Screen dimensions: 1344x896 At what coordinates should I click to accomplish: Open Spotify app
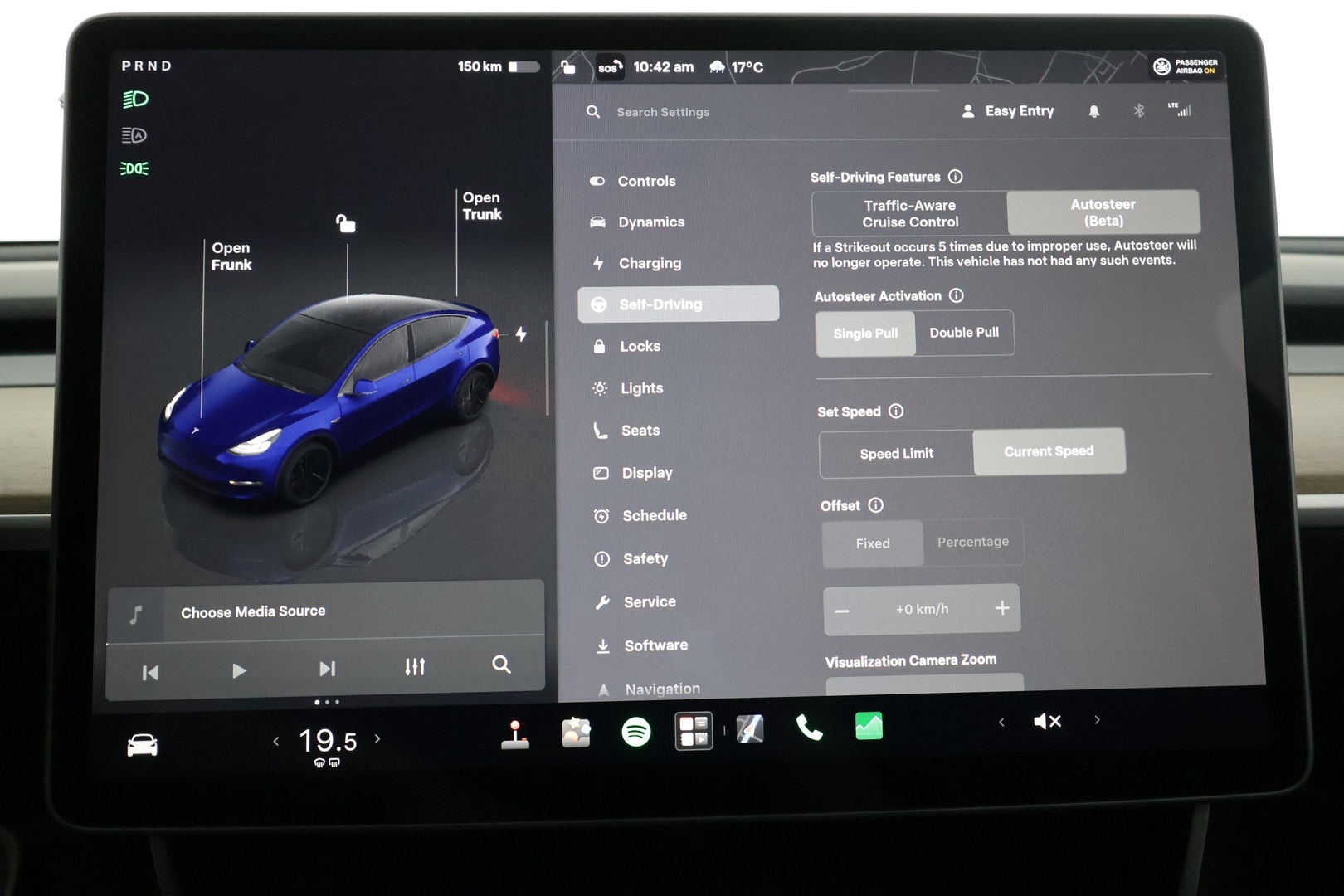point(636,732)
